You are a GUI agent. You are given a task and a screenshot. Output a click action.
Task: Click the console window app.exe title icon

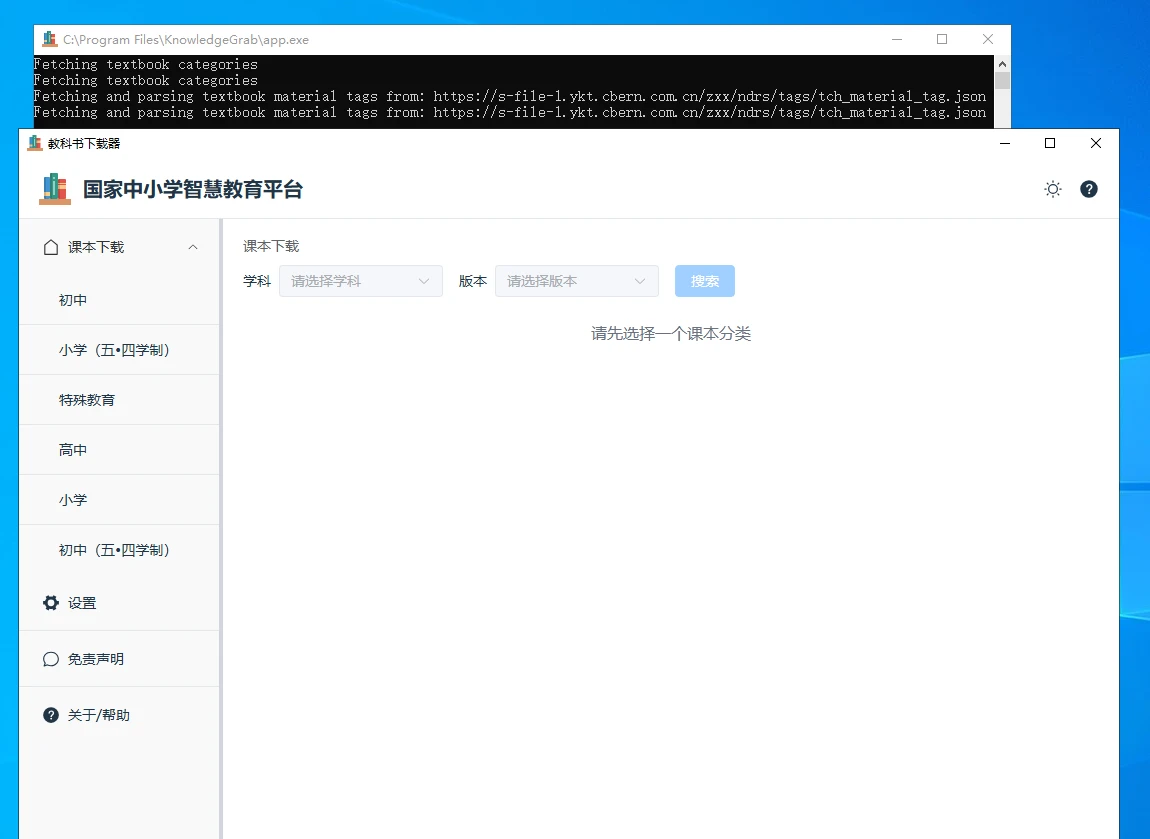50,39
